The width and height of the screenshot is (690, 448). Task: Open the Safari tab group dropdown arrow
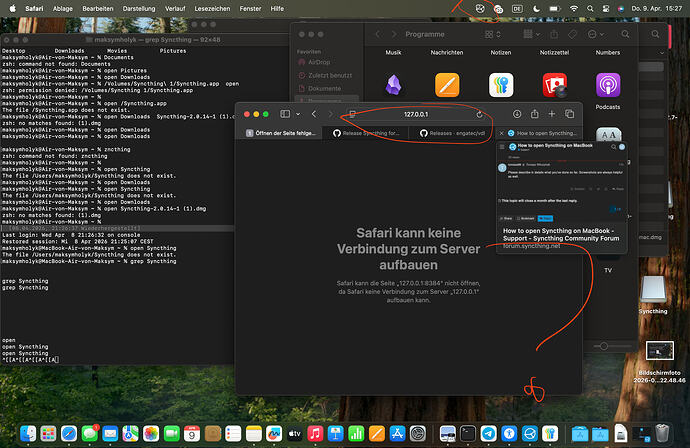[298, 114]
